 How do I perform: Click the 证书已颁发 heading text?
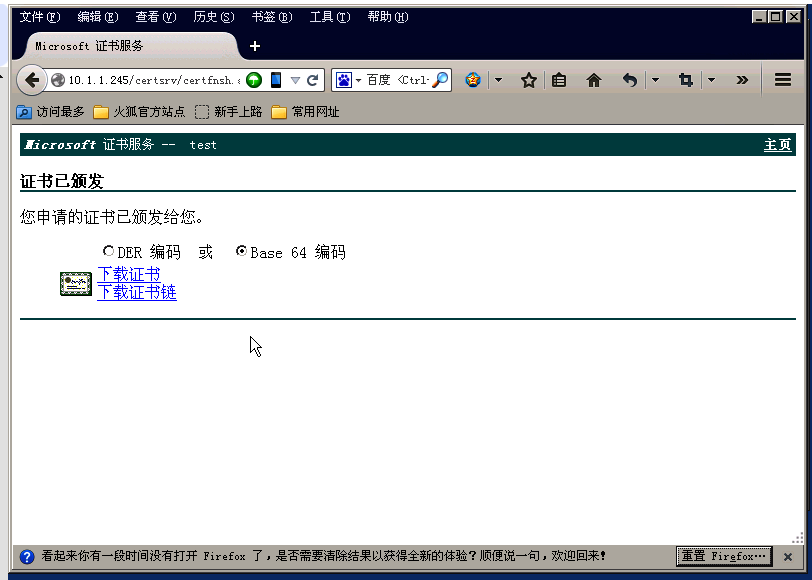pos(62,181)
